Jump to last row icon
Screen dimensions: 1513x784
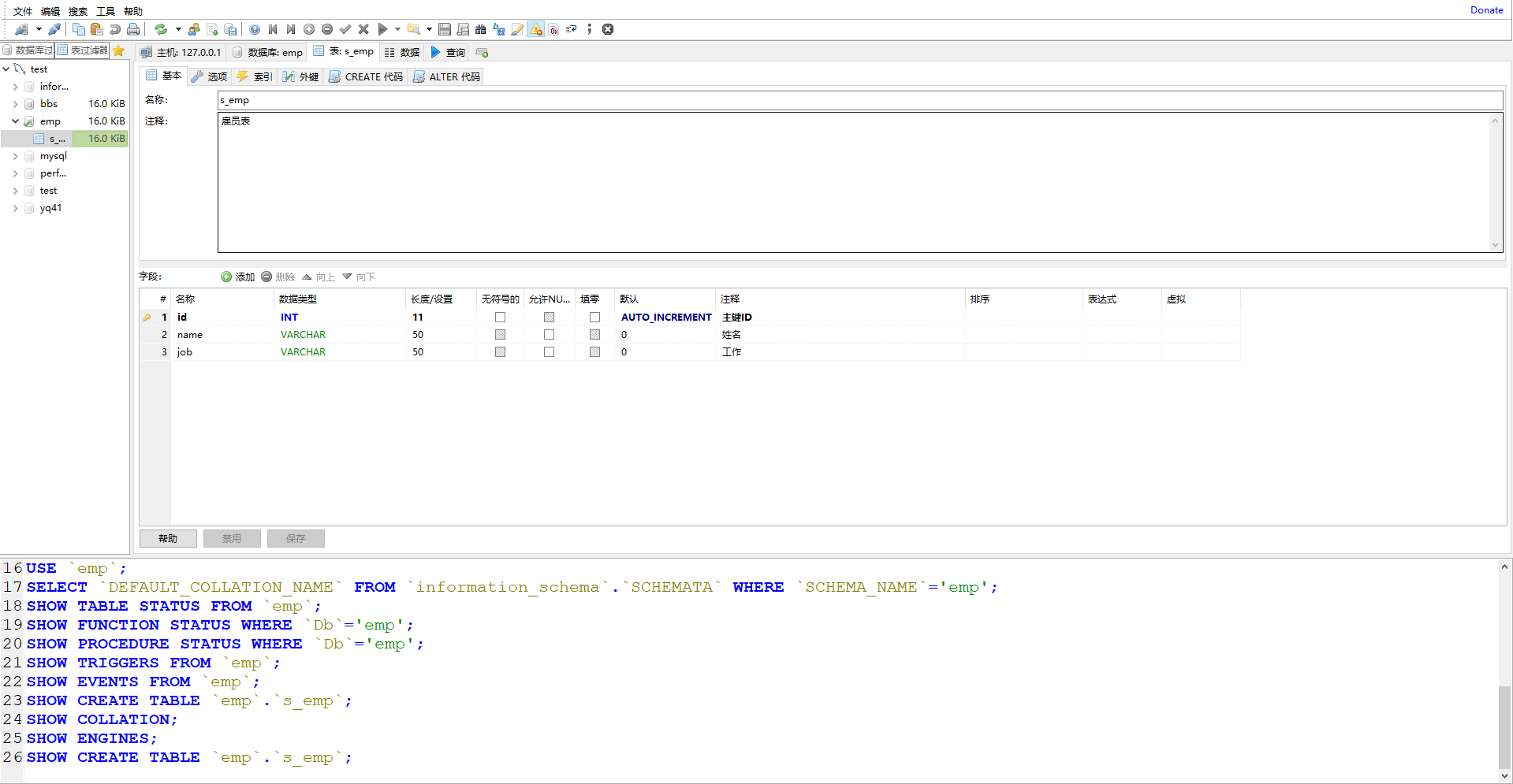coord(291,29)
